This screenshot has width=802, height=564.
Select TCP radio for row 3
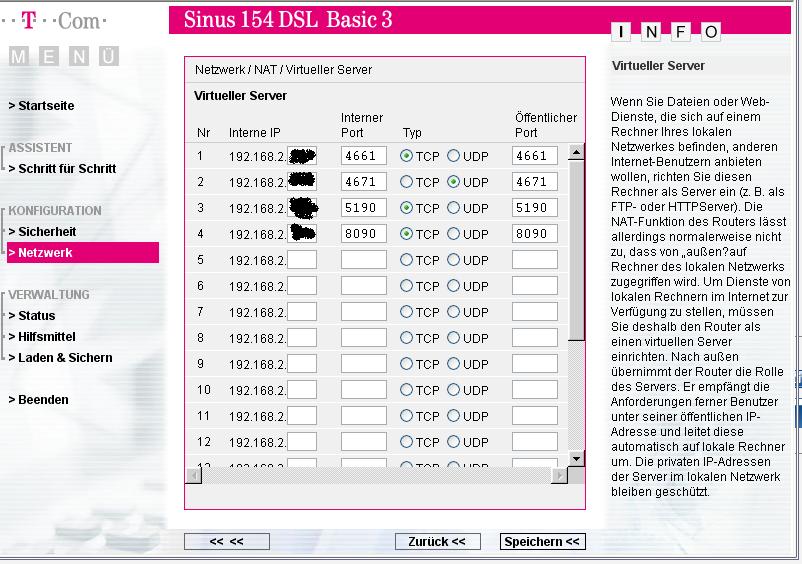point(407,208)
